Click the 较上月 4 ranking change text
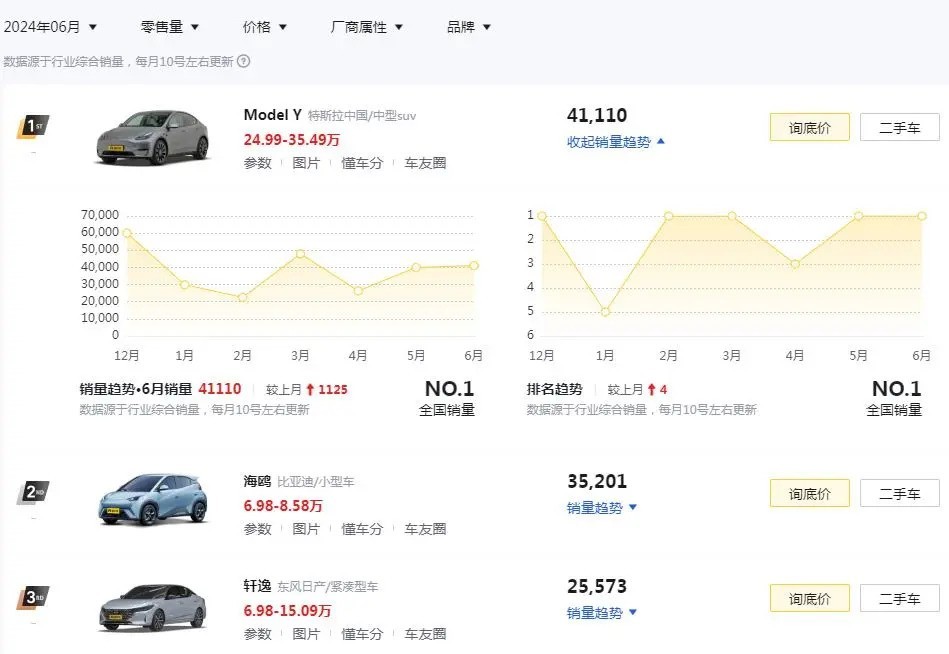 click(x=637, y=390)
